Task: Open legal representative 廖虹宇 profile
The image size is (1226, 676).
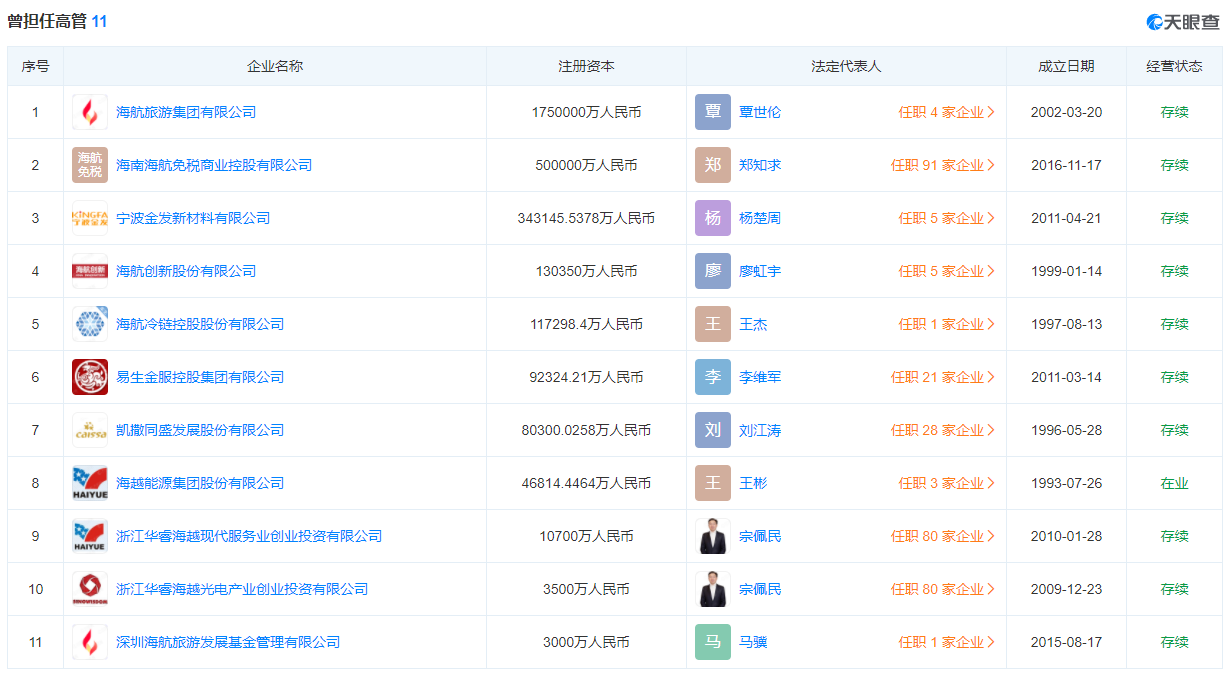Action: point(760,271)
